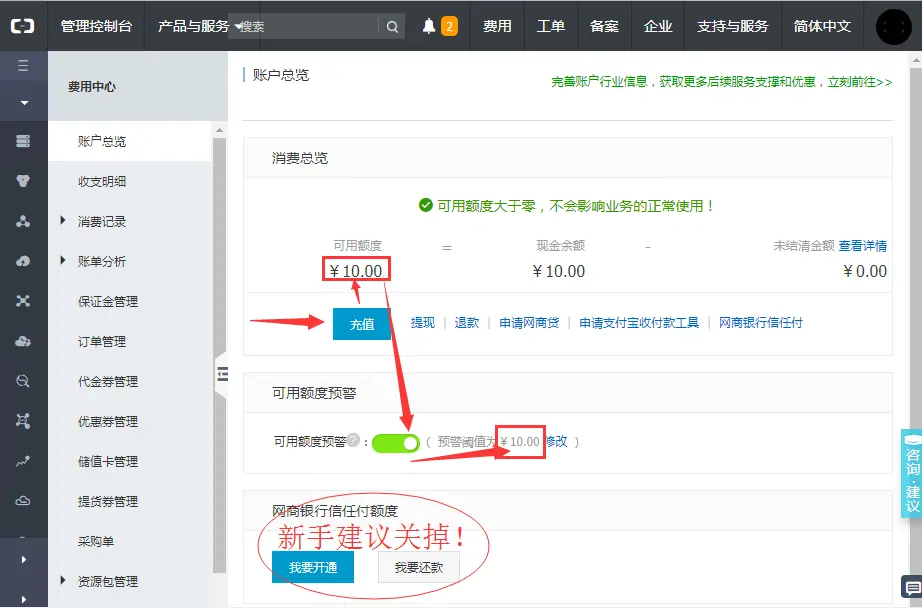Click the 申请网商贷 link
Screen dimensions: 922x608
(529, 323)
